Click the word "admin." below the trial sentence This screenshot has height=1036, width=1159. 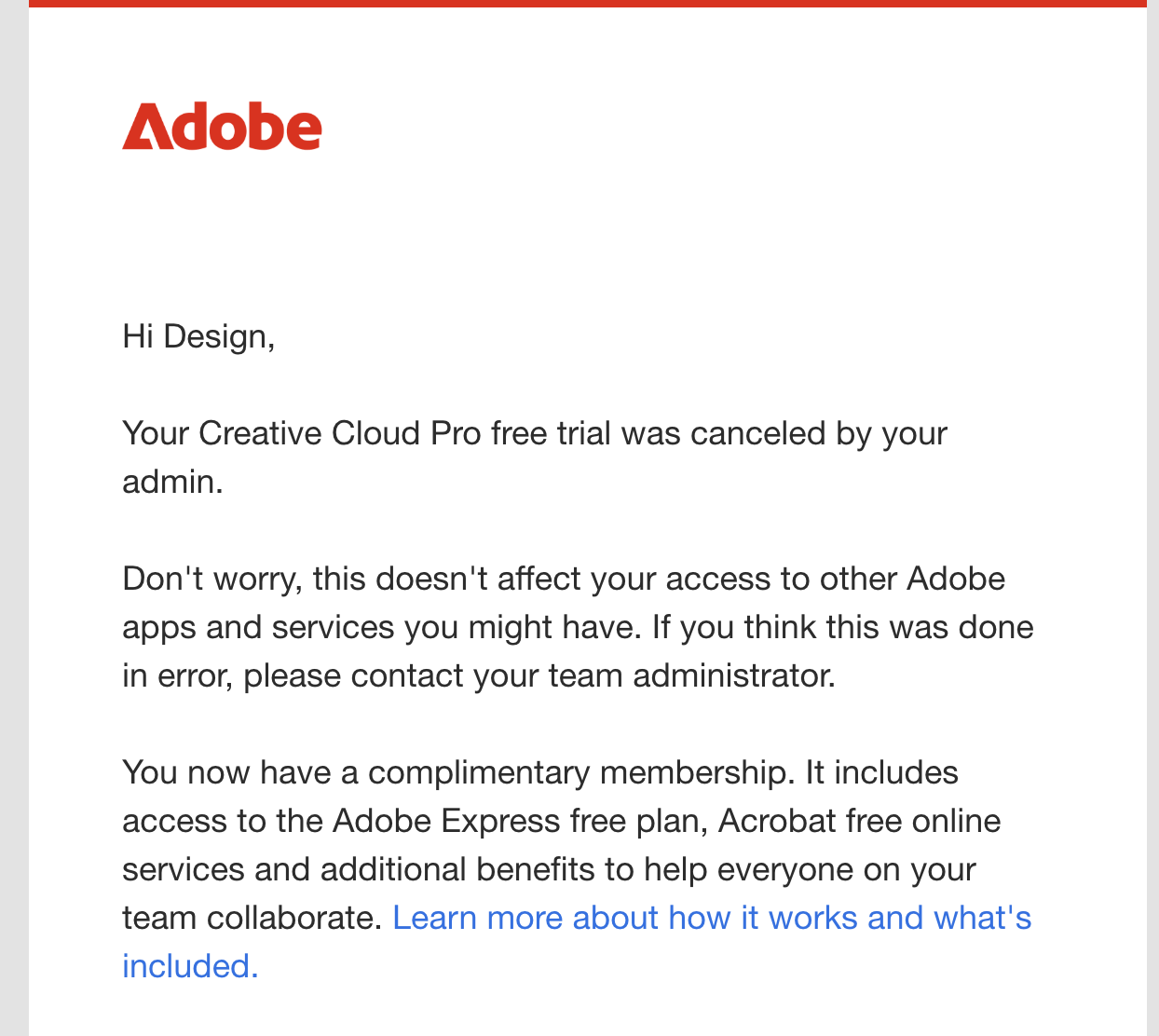coord(172,482)
